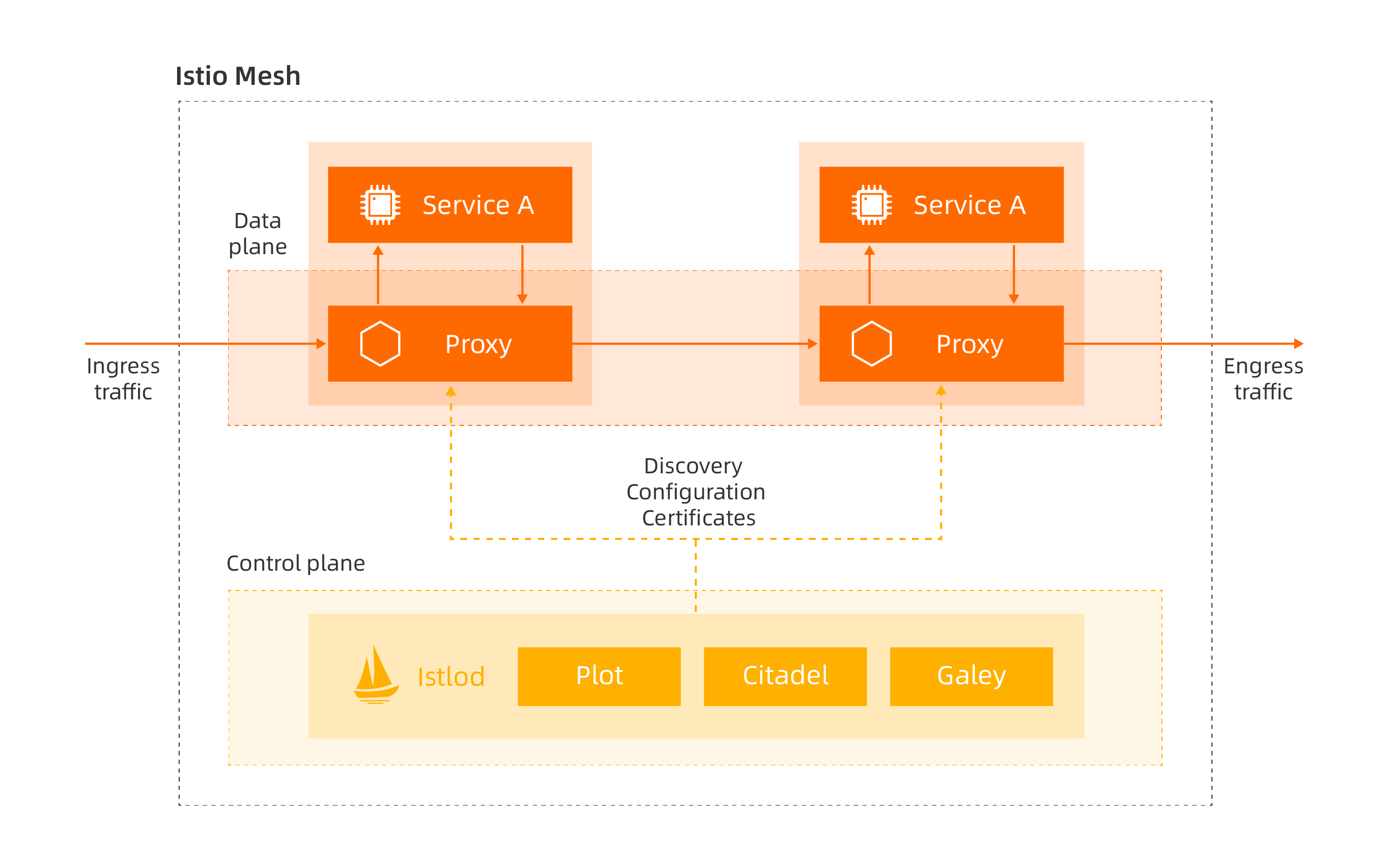The width and height of the screenshot is (1389, 868).
Task: Select the Plot component box
Action: pyautogui.click(x=599, y=676)
